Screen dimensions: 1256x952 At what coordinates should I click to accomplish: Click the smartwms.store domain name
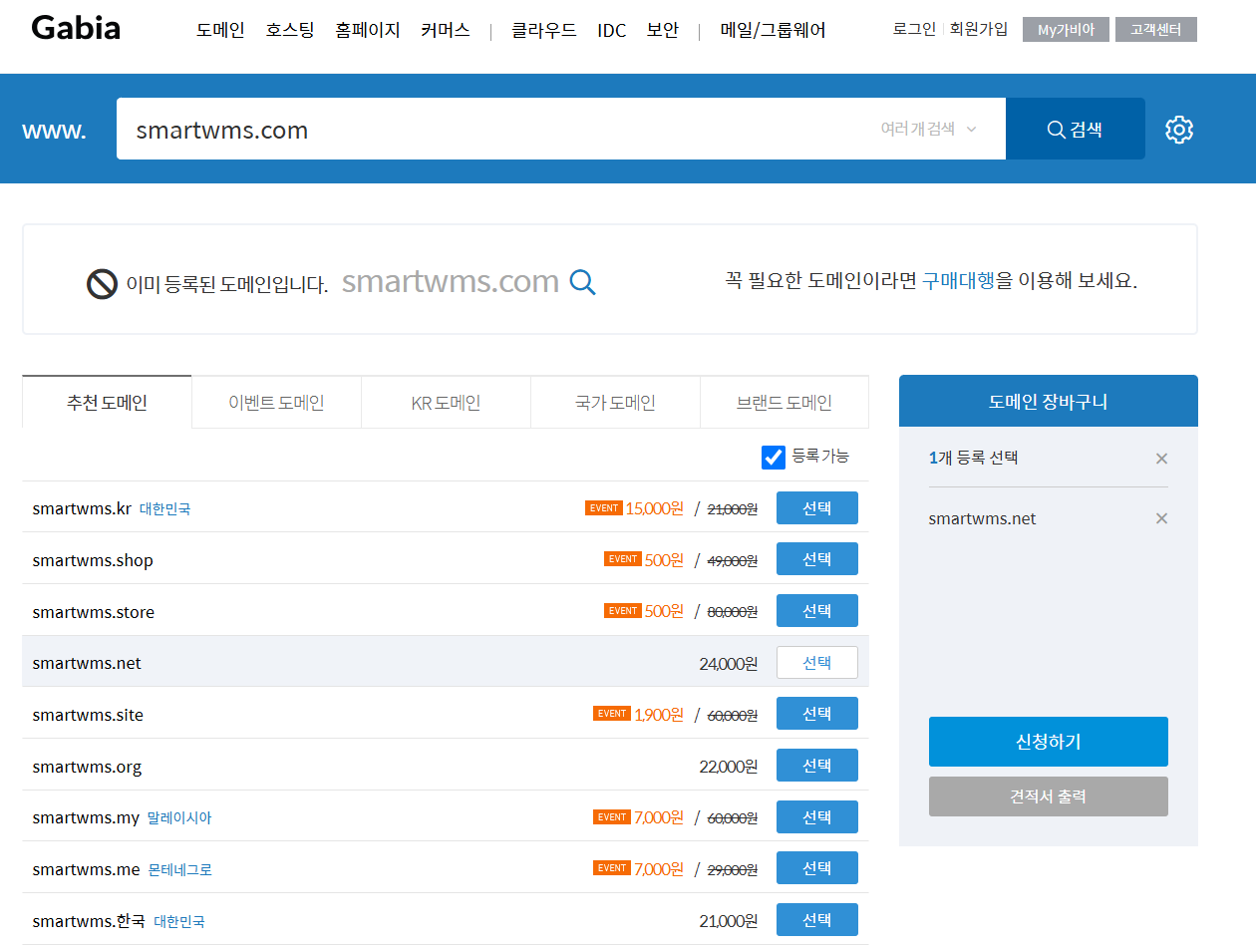[94, 612]
